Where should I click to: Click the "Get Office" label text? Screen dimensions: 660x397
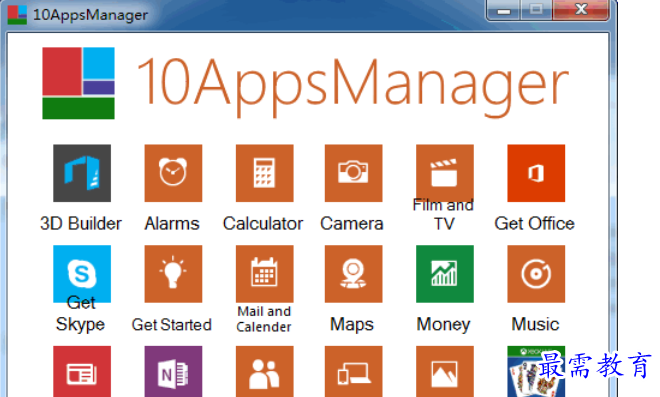(535, 224)
